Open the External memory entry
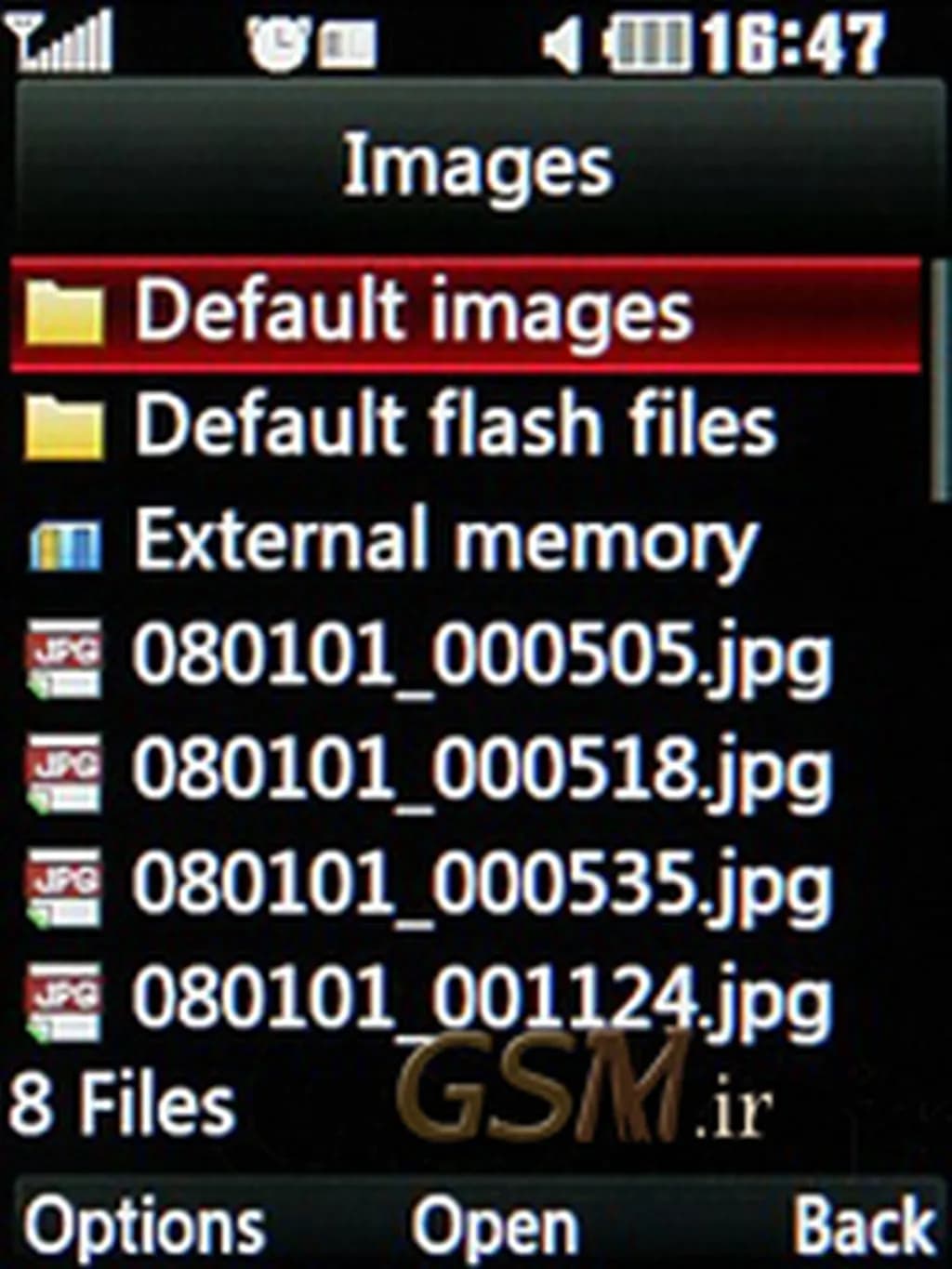Screen dimensions: 952x1269 [x=467, y=543]
